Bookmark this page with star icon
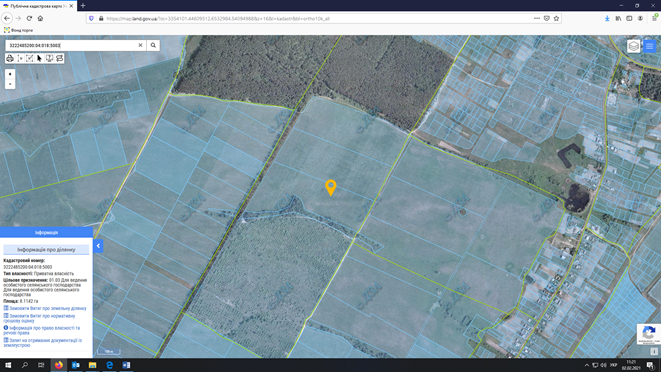This screenshot has height=372, width=661. click(556, 19)
